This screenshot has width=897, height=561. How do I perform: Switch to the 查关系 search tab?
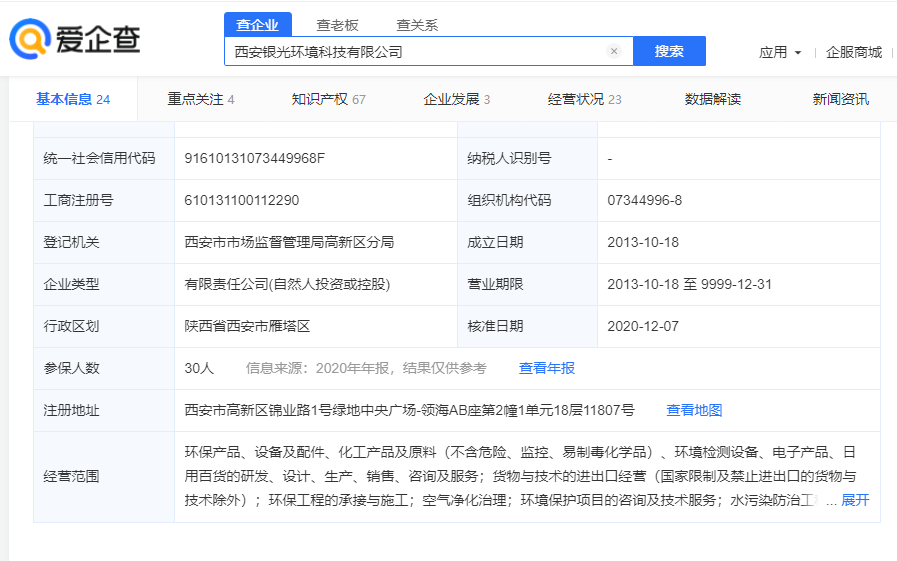coord(417,25)
